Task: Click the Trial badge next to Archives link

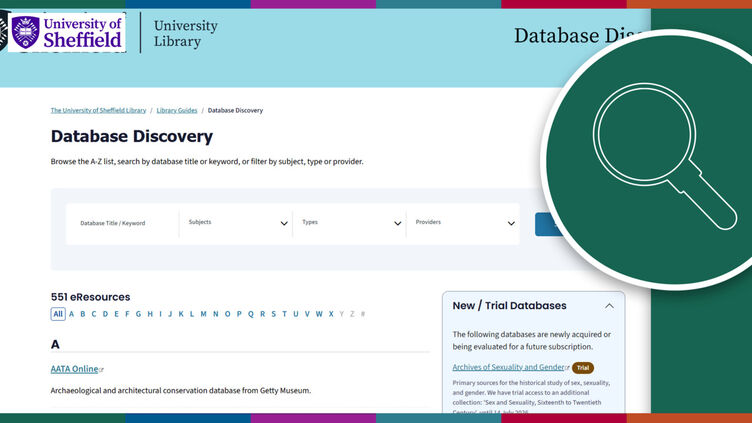Action: (x=583, y=368)
